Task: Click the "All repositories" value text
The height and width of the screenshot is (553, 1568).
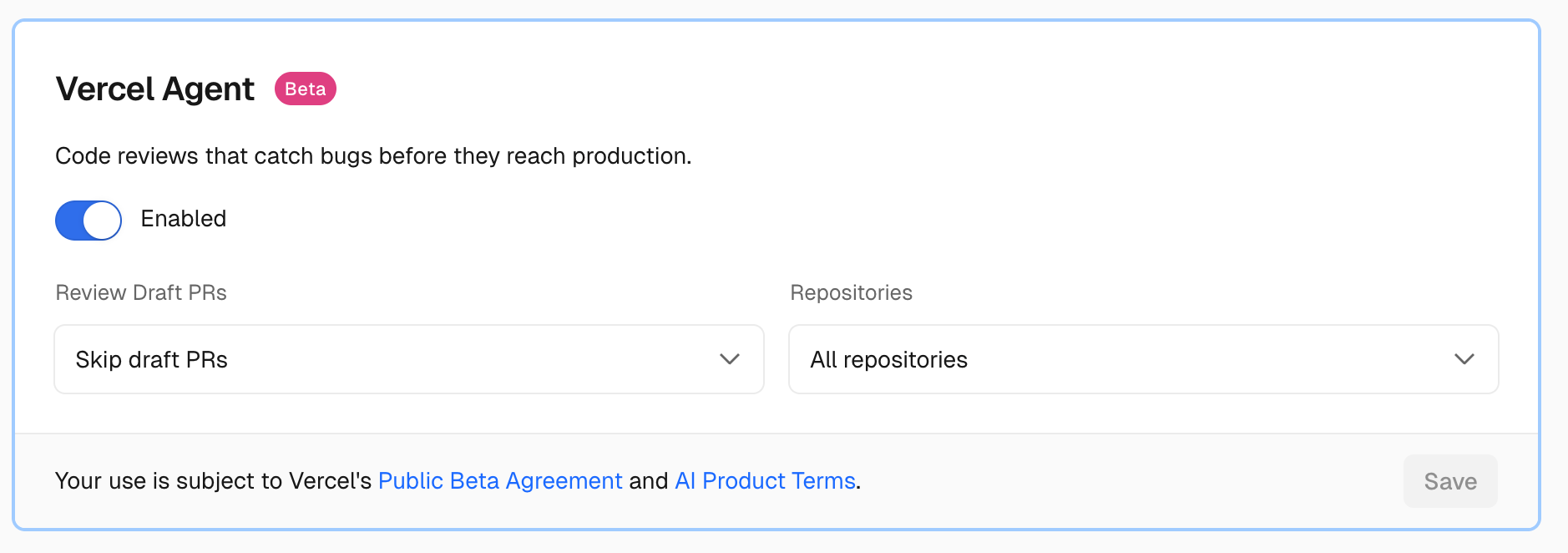Action: tap(888, 360)
